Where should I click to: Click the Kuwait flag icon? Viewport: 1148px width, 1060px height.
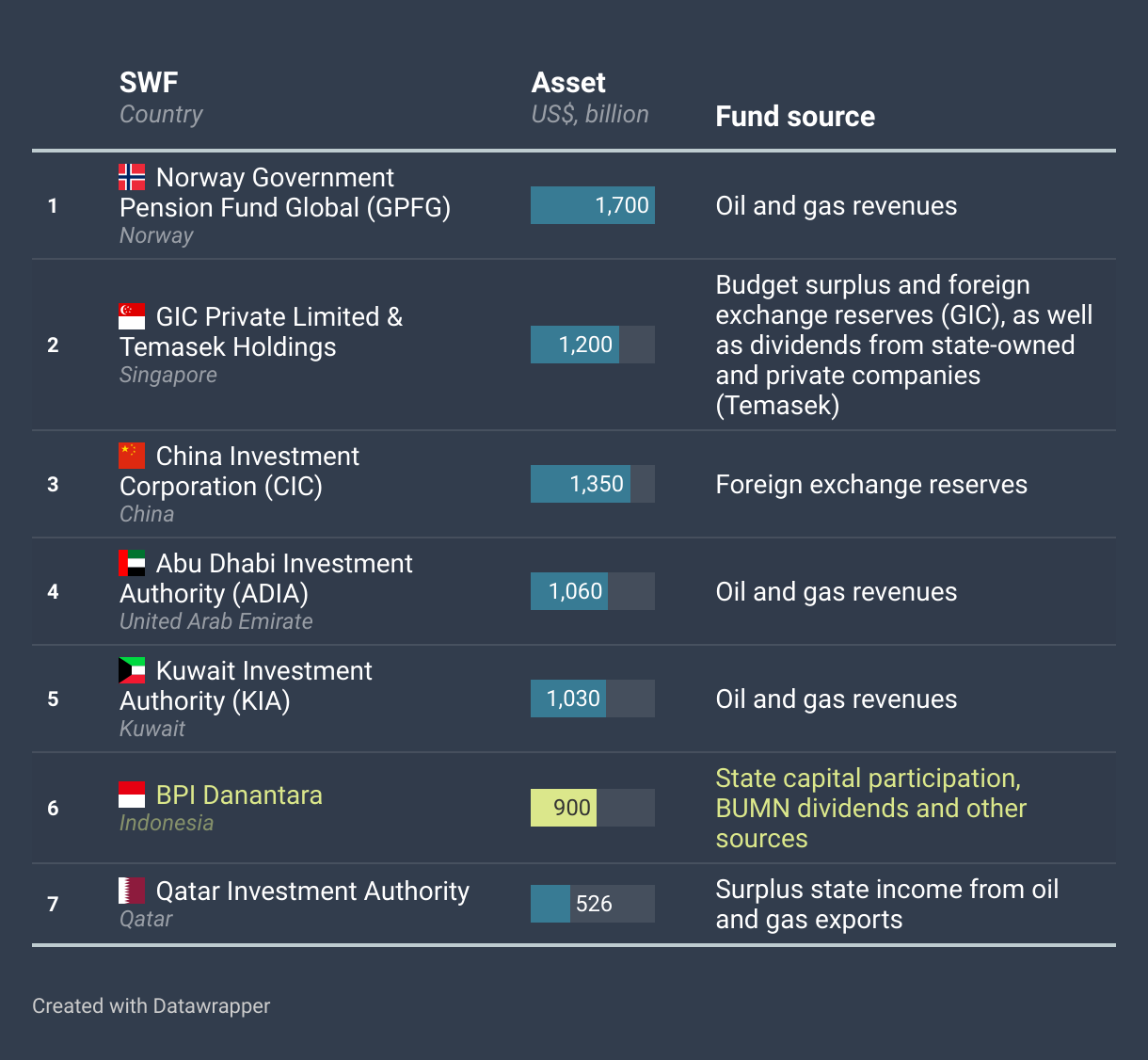pyautogui.click(x=132, y=670)
